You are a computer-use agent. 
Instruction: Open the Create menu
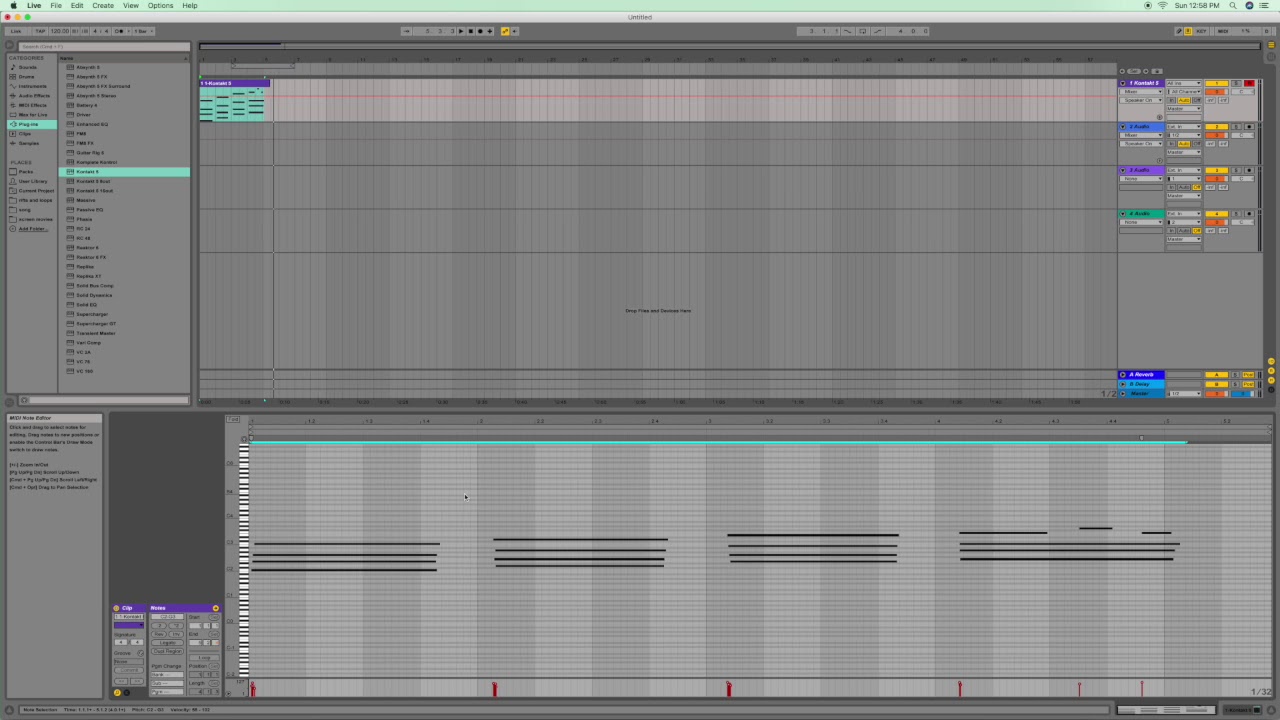coord(103,5)
